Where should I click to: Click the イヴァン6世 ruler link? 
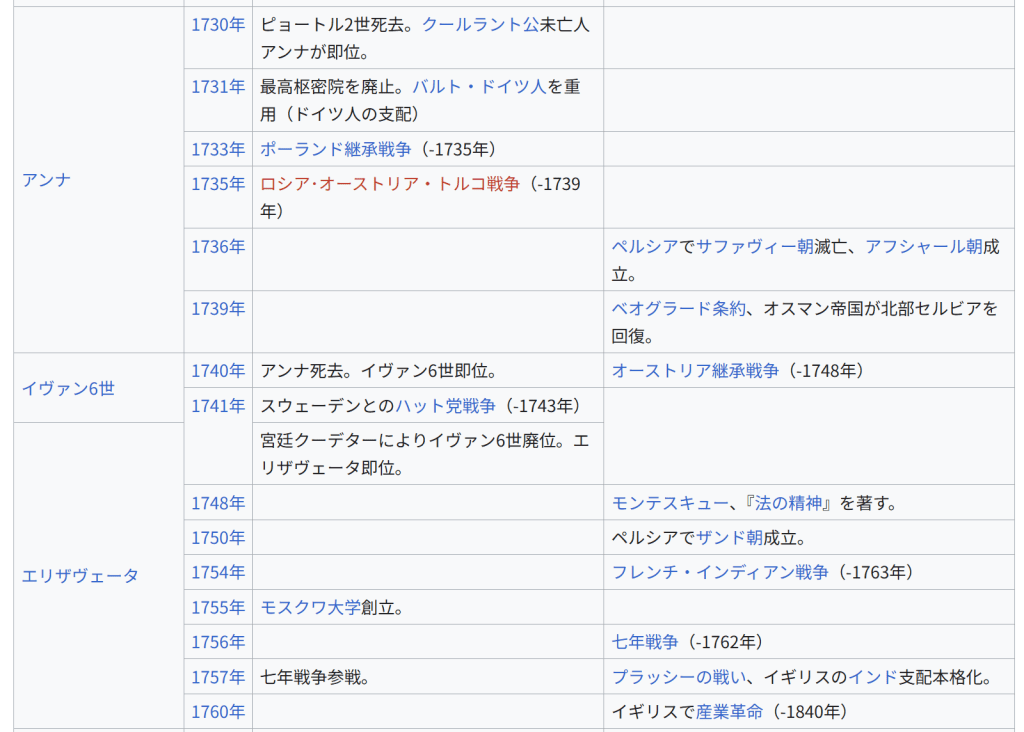pos(68,388)
